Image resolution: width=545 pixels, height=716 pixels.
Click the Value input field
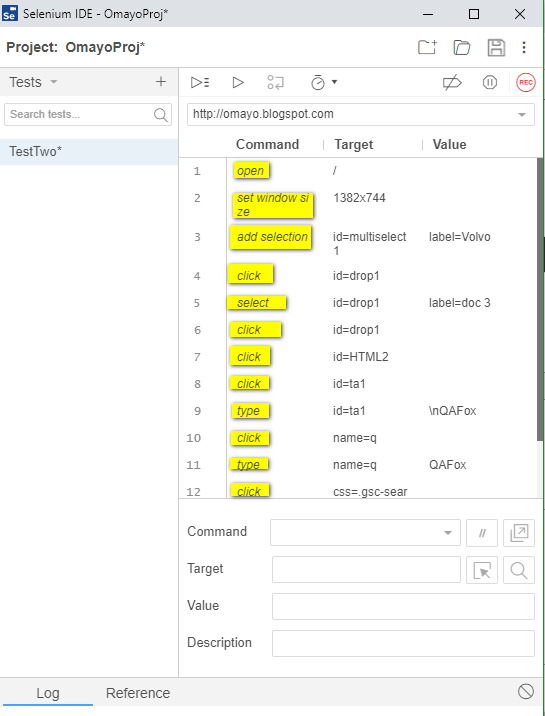(403, 606)
